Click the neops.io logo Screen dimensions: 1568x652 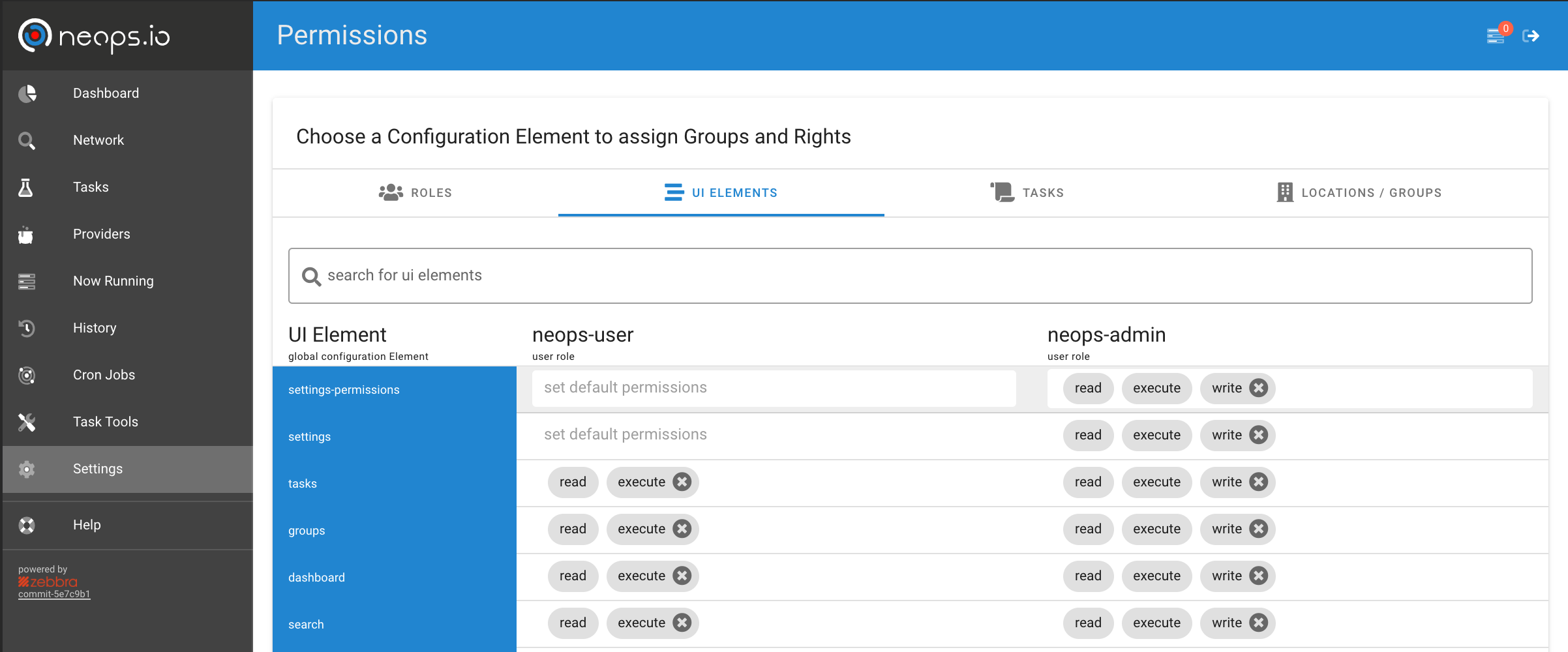[94, 36]
